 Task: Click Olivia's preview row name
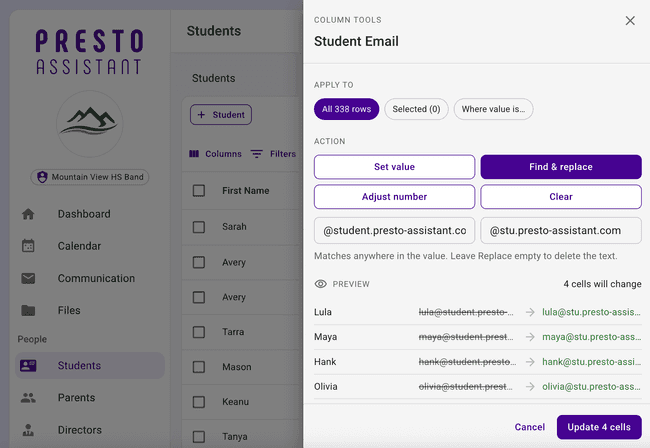click(326, 387)
